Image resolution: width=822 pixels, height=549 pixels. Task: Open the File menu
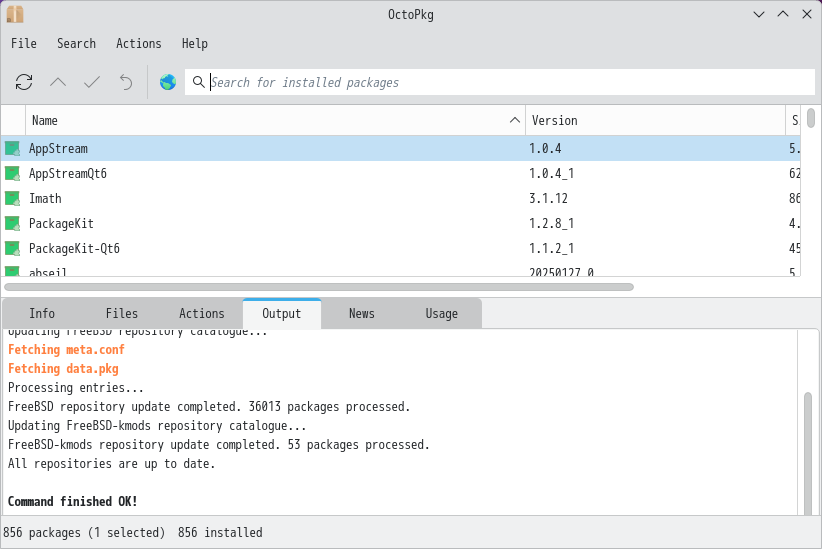coord(24,43)
